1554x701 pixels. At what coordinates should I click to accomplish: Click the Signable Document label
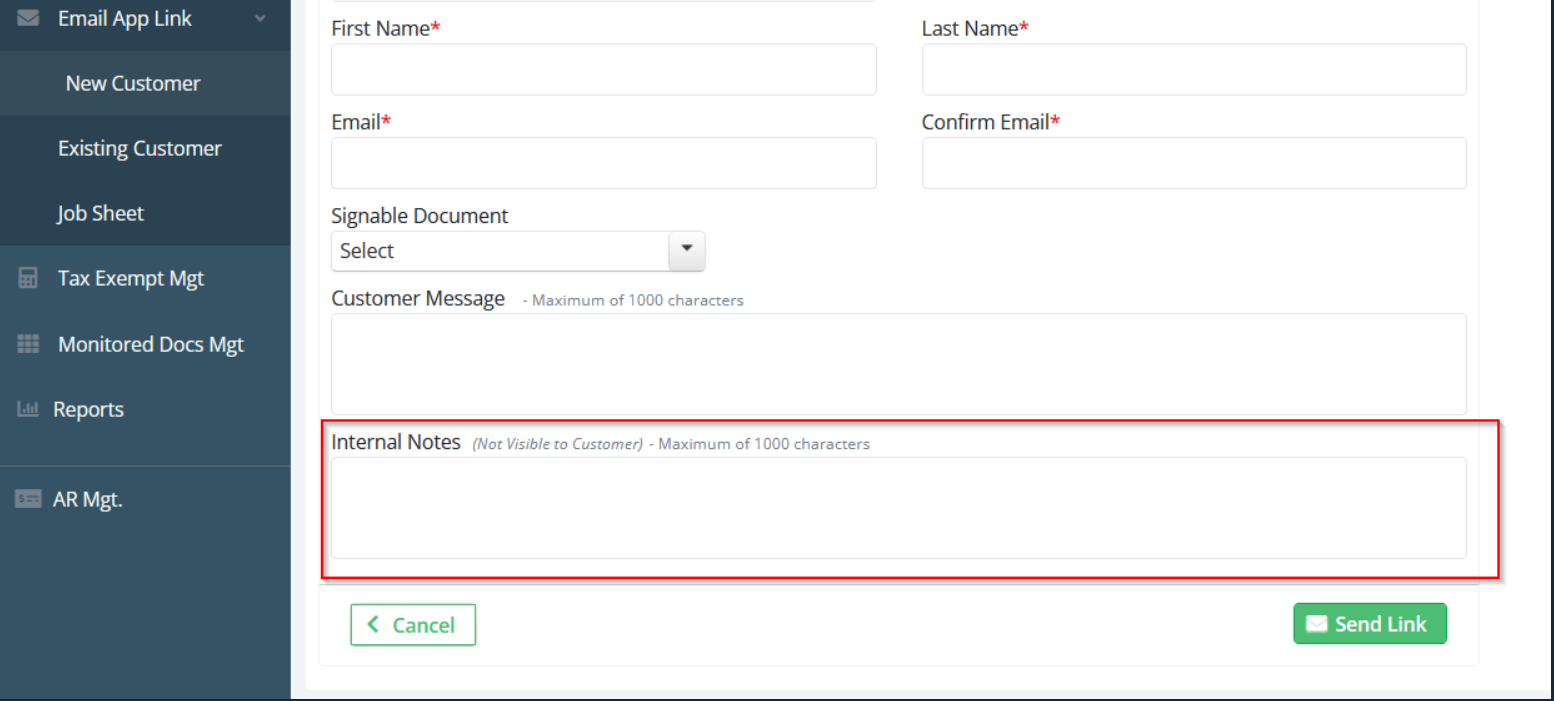(x=420, y=215)
